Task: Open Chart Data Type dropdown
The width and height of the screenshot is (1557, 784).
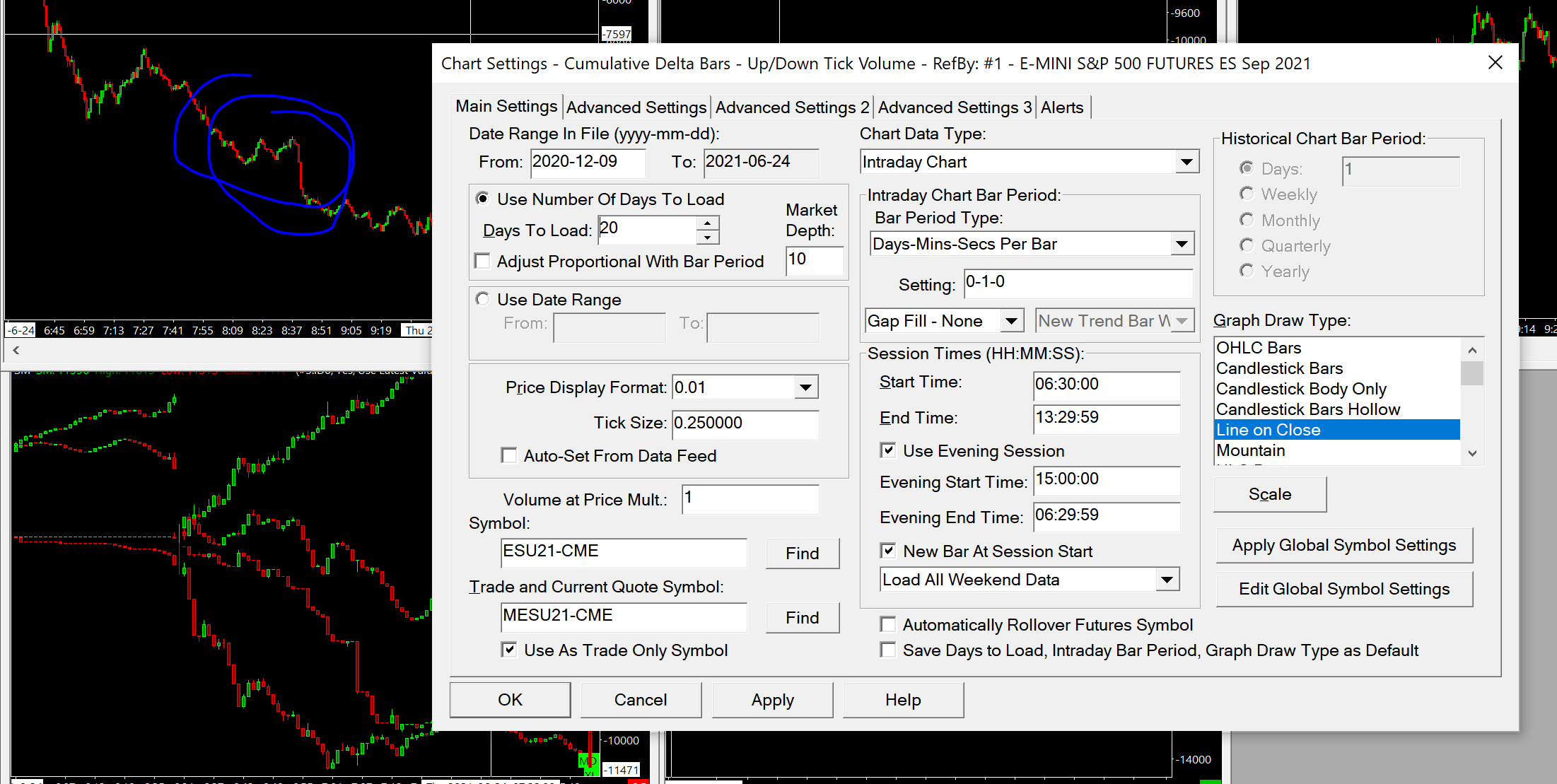Action: click(x=1186, y=162)
